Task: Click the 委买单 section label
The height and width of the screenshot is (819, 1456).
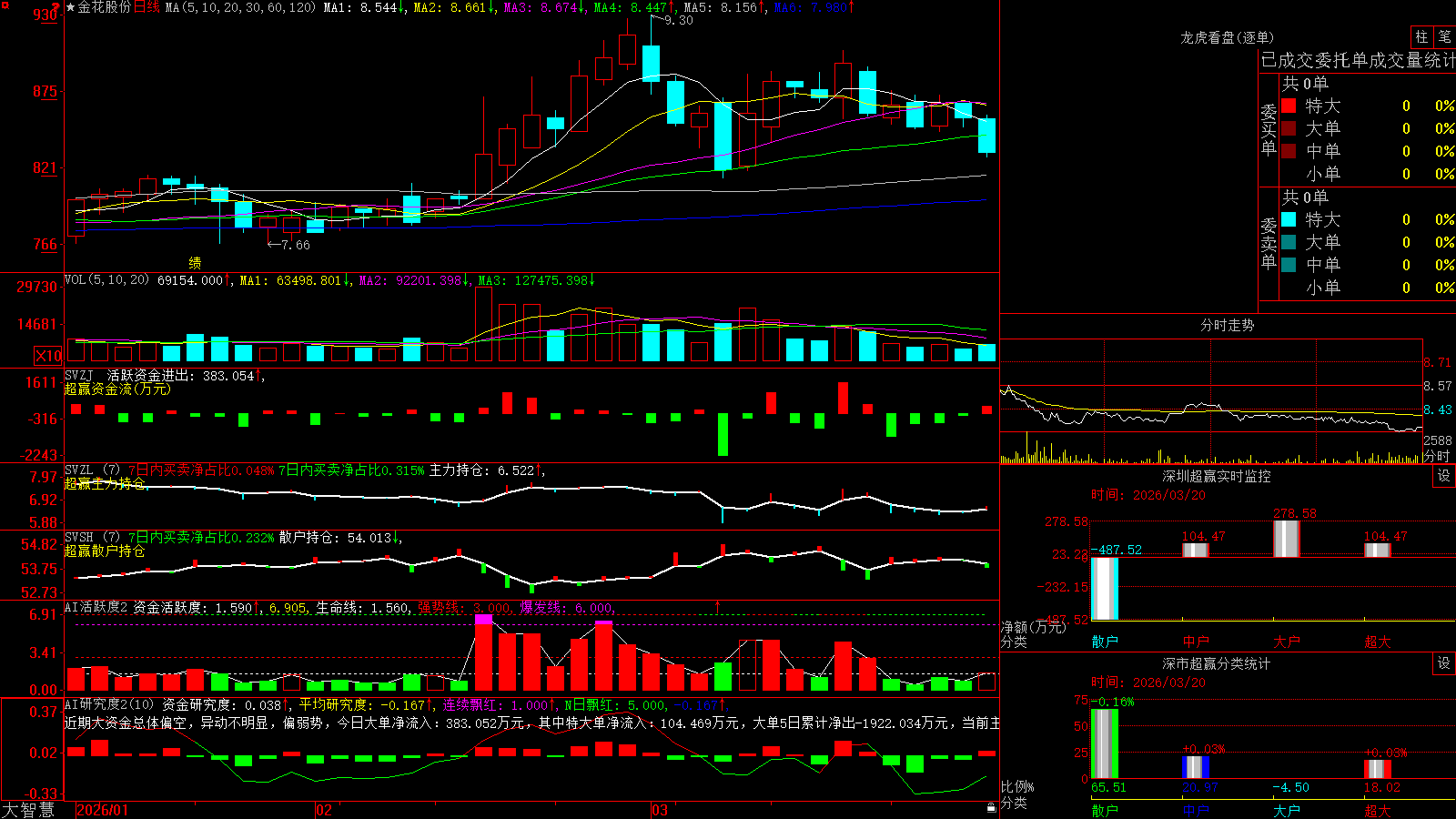Action: (x=1269, y=129)
